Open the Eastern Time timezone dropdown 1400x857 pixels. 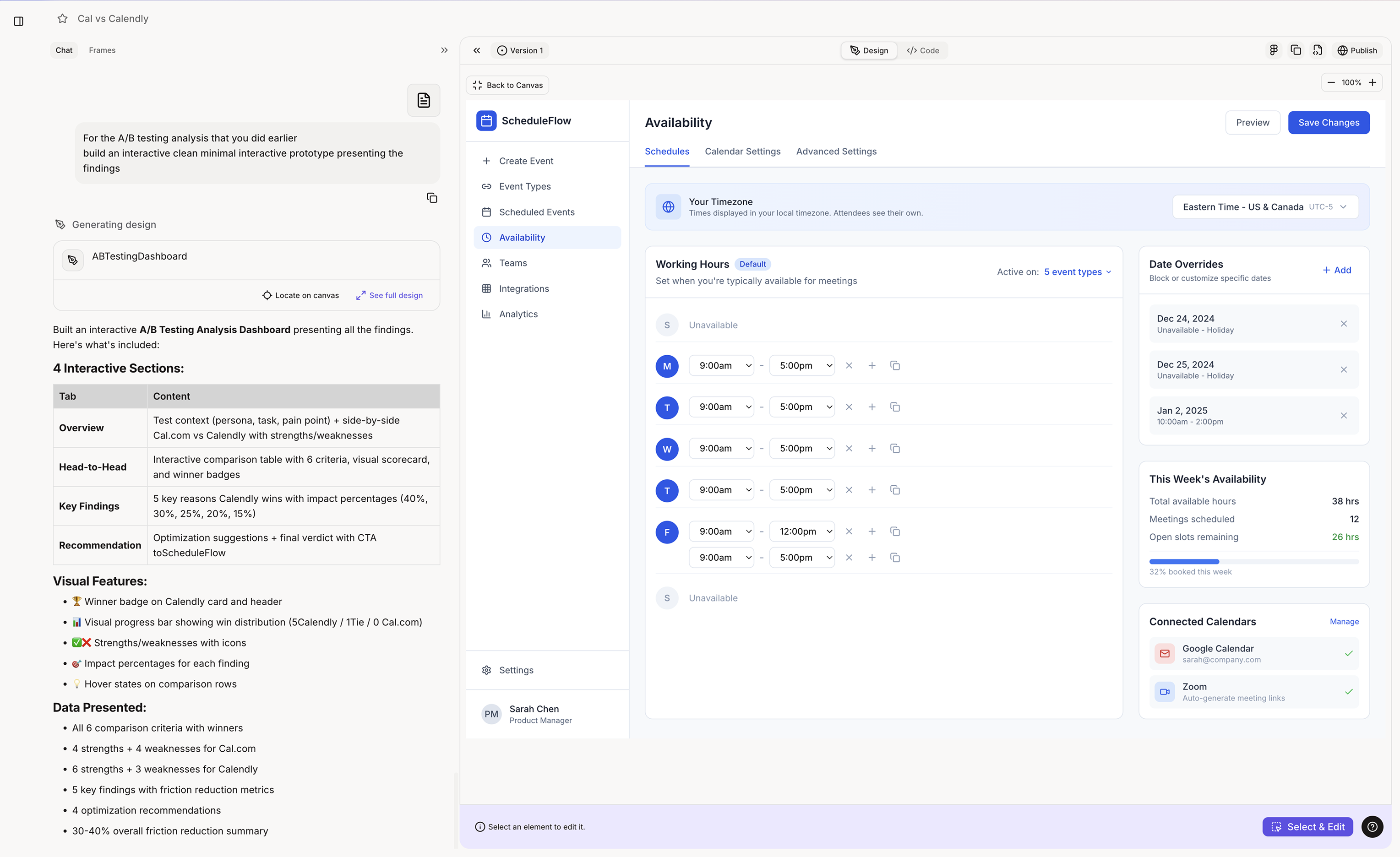point(1265,207)
